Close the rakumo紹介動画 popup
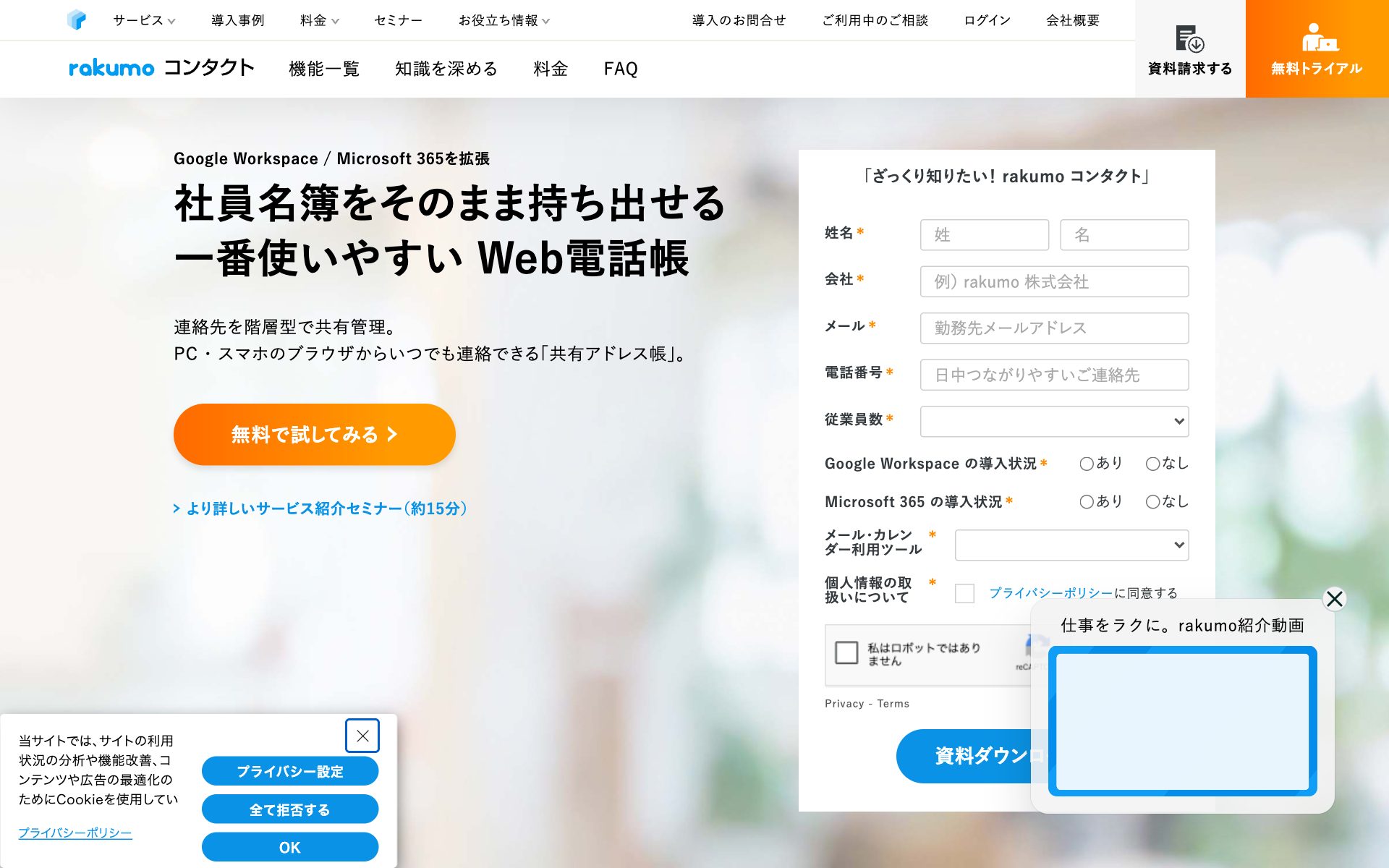The width and height of the screenshot is (1389, 868). pos(1335,599)
